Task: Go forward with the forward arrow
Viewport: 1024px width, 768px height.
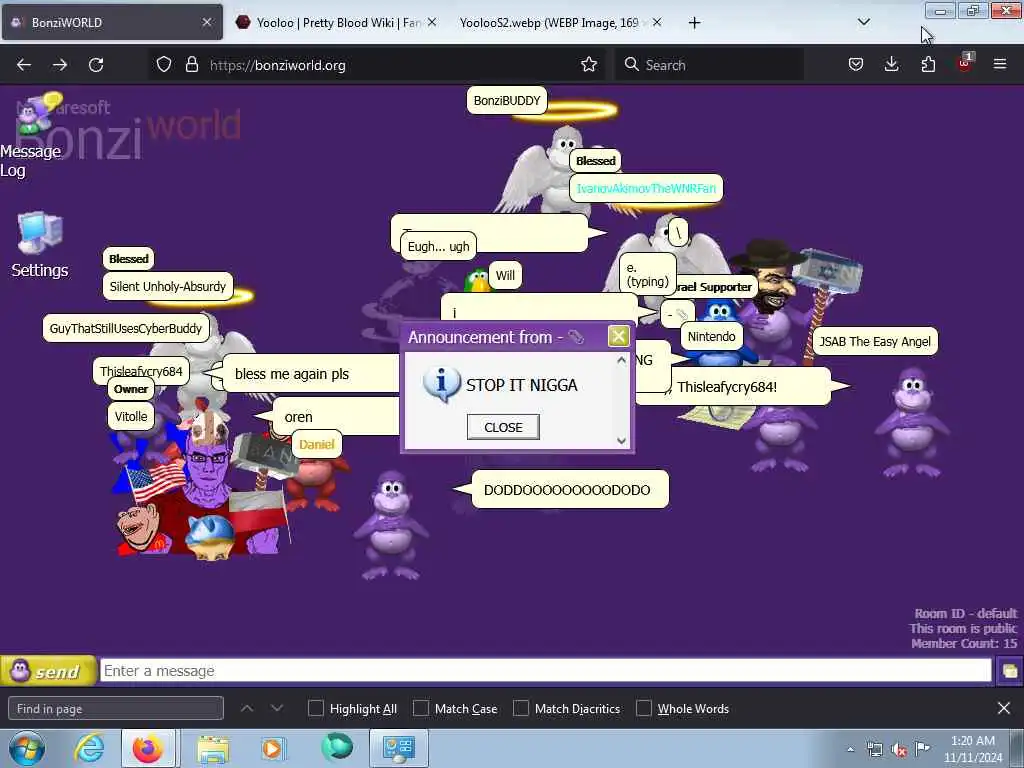Action: [x=60, y=65]
